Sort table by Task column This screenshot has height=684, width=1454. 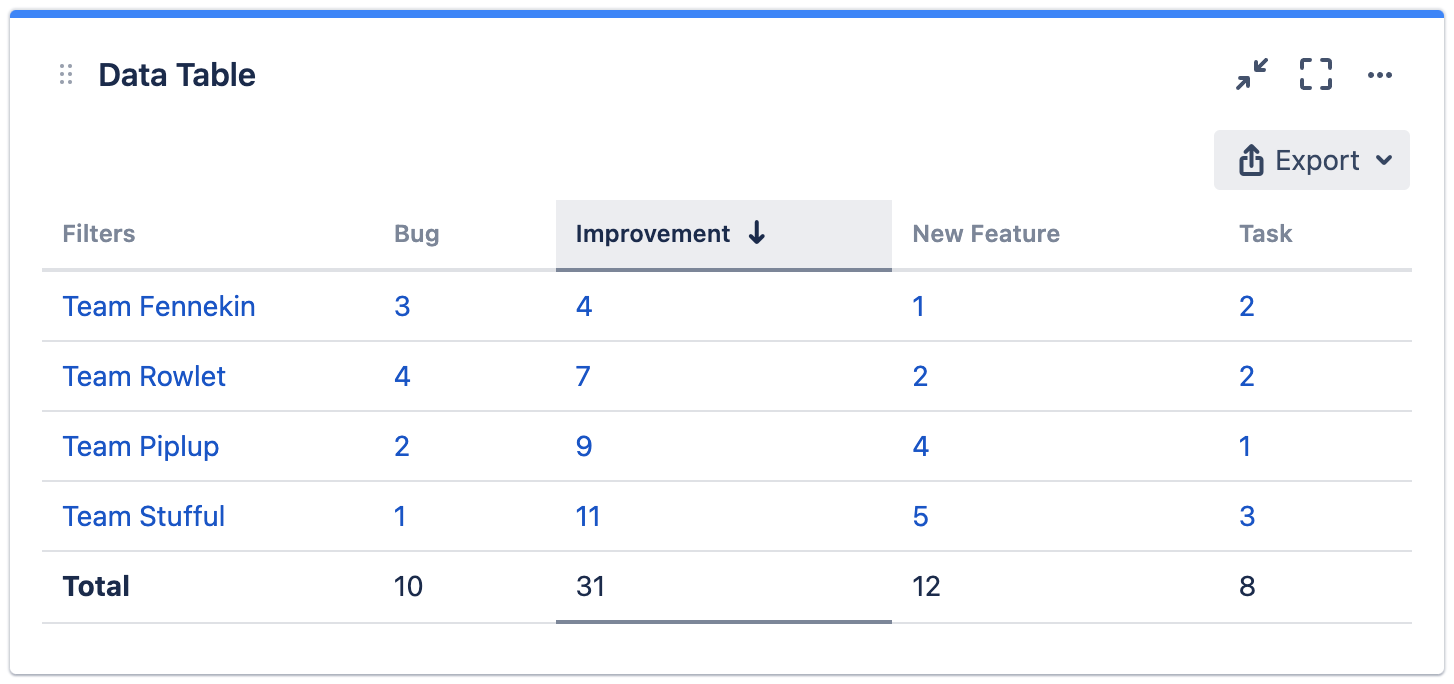click(x=1265, y=234)
